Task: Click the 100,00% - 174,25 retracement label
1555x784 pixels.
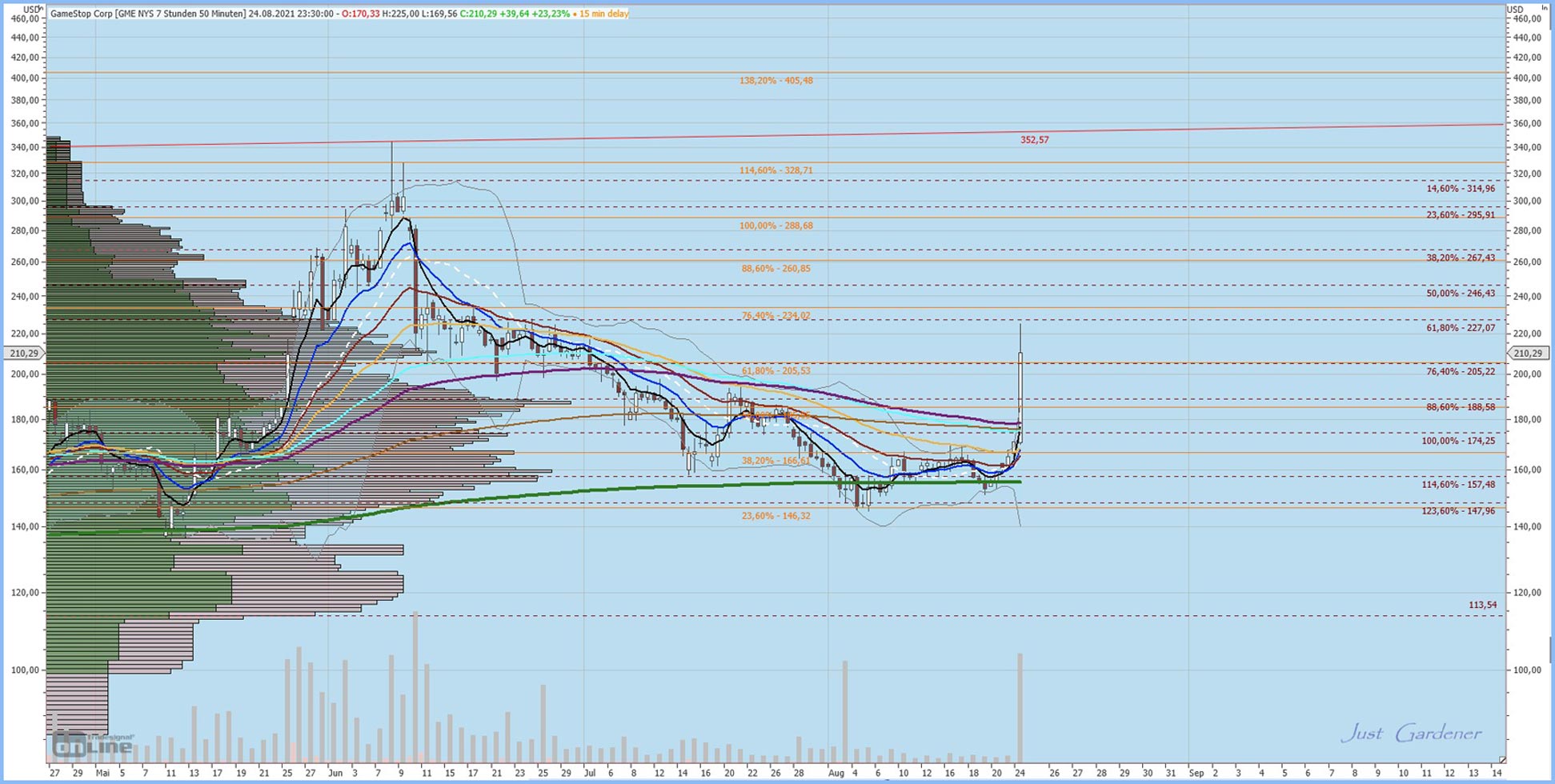Action: point(1458,441)
